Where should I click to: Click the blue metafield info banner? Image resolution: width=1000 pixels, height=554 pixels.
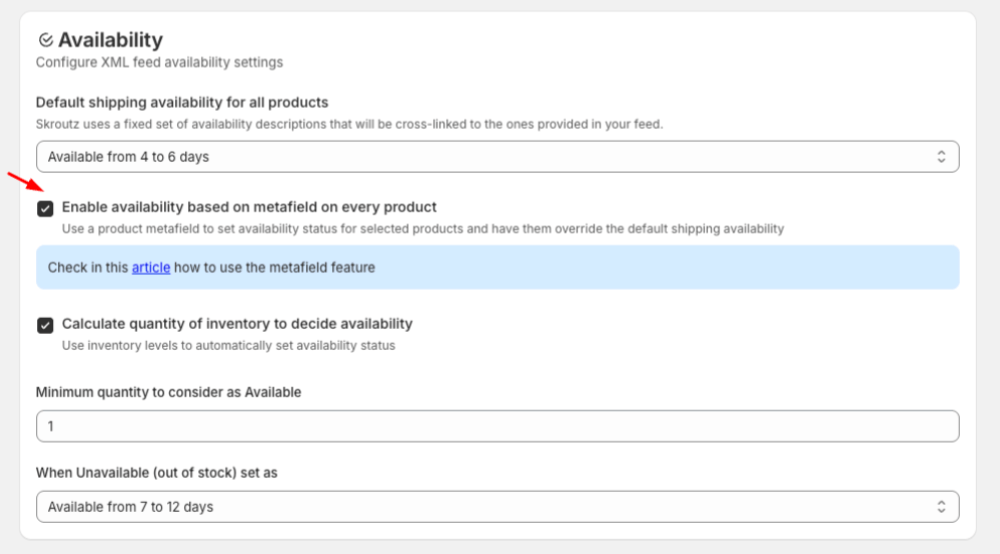pyautogui.click(x=600, y=268)
